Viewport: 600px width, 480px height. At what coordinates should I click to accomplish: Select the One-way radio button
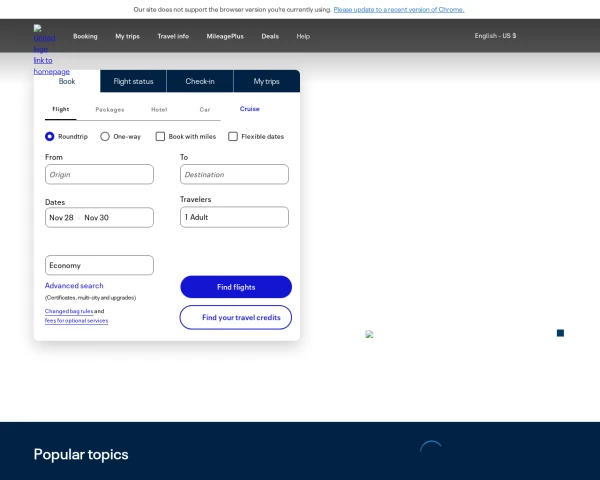click(105, 136)
